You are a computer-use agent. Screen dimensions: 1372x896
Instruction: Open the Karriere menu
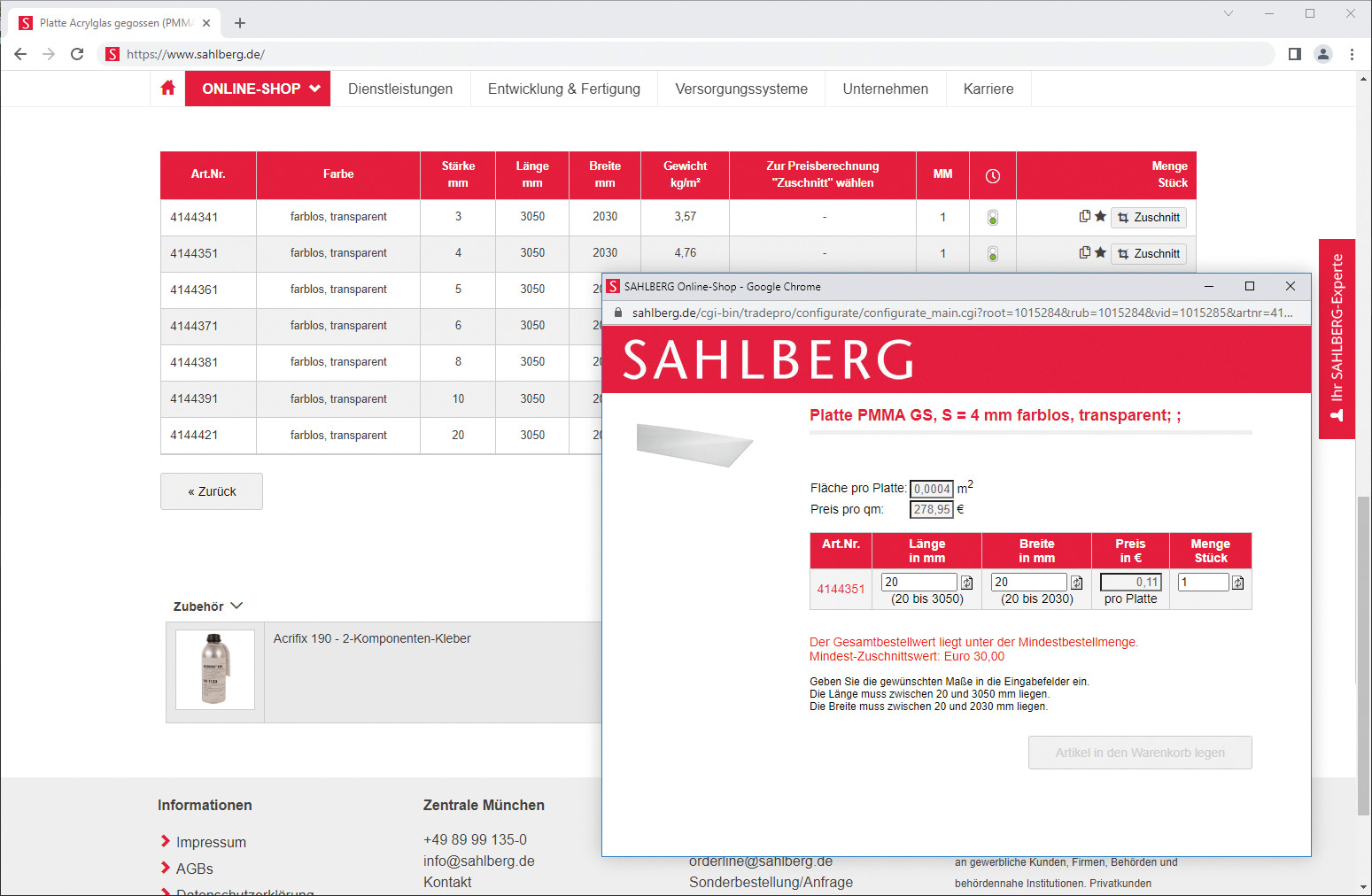click(988, 89)
